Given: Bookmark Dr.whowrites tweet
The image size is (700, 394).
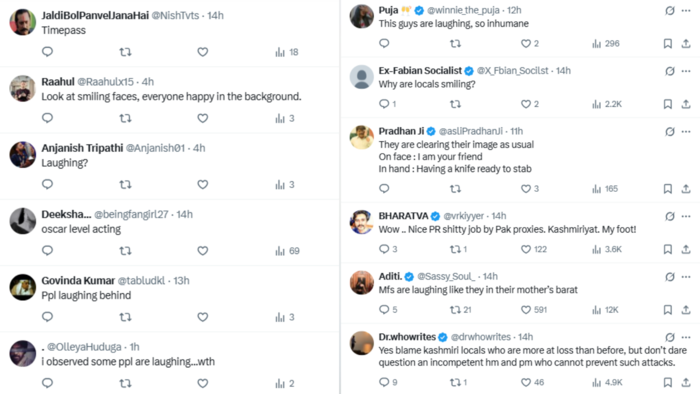Looking at the screenshot, I should click(x=667, y=382).
